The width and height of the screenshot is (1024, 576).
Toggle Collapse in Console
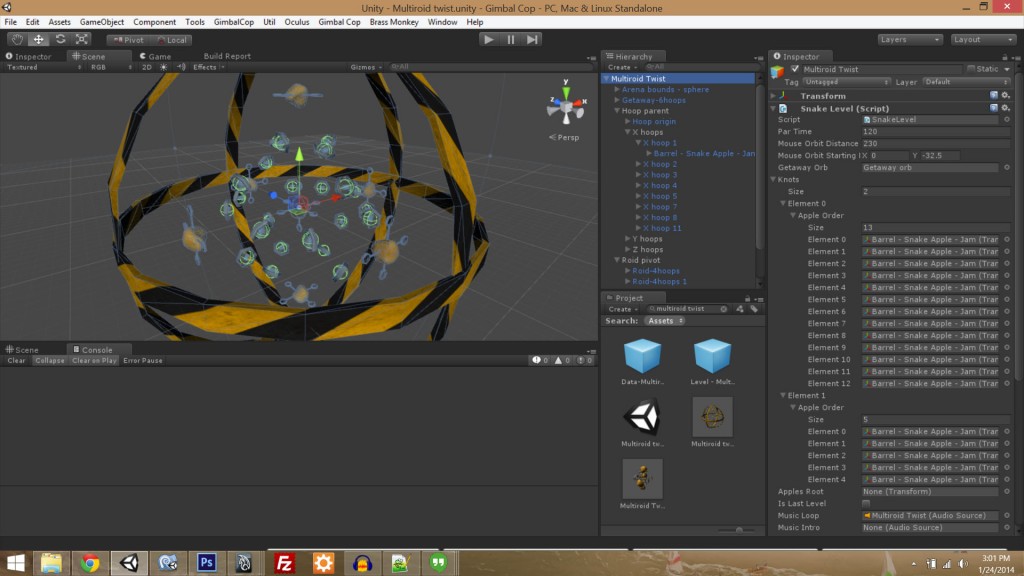click(50, 360)
